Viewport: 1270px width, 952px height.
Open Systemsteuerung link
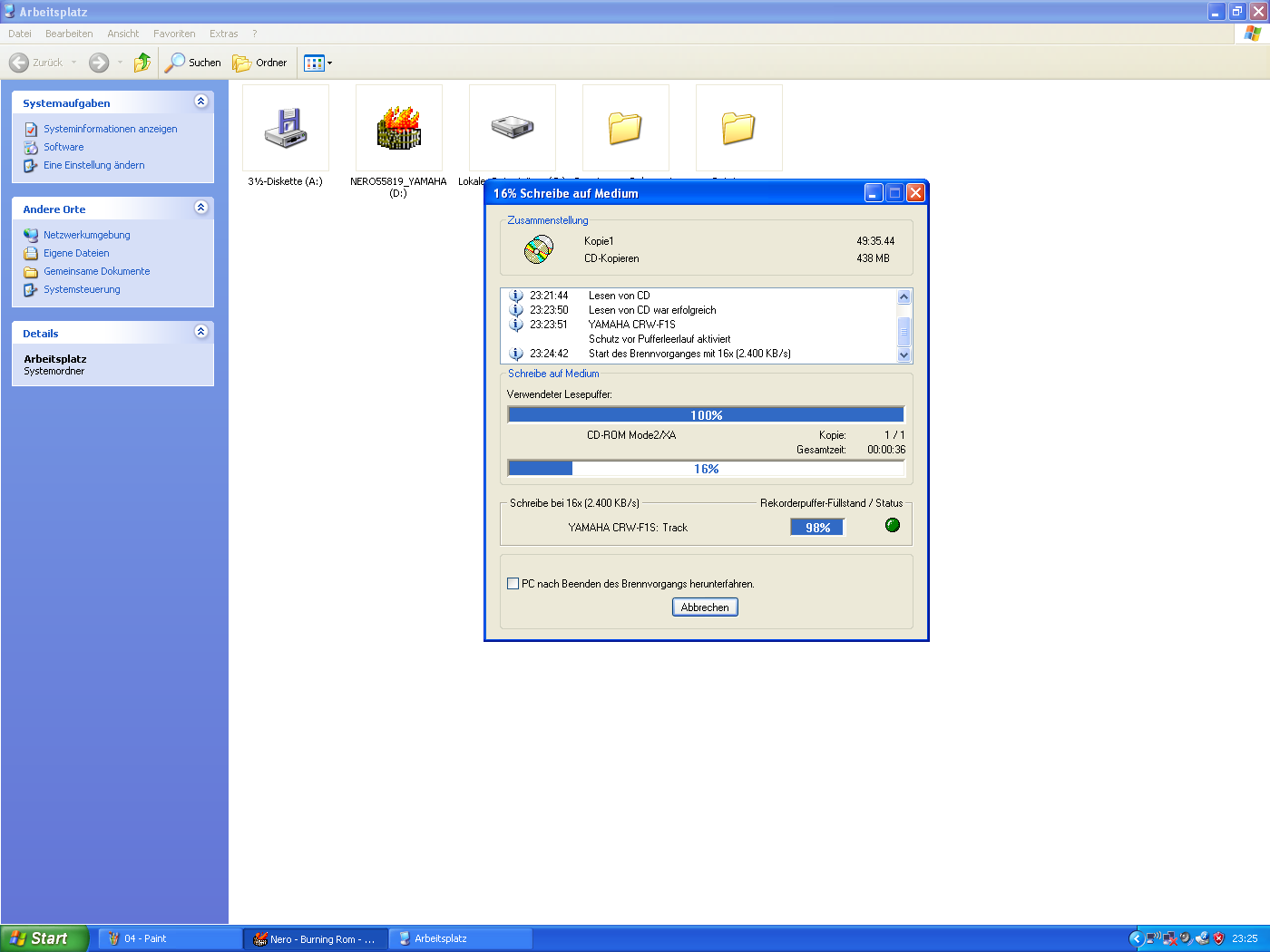coord(82,289)
